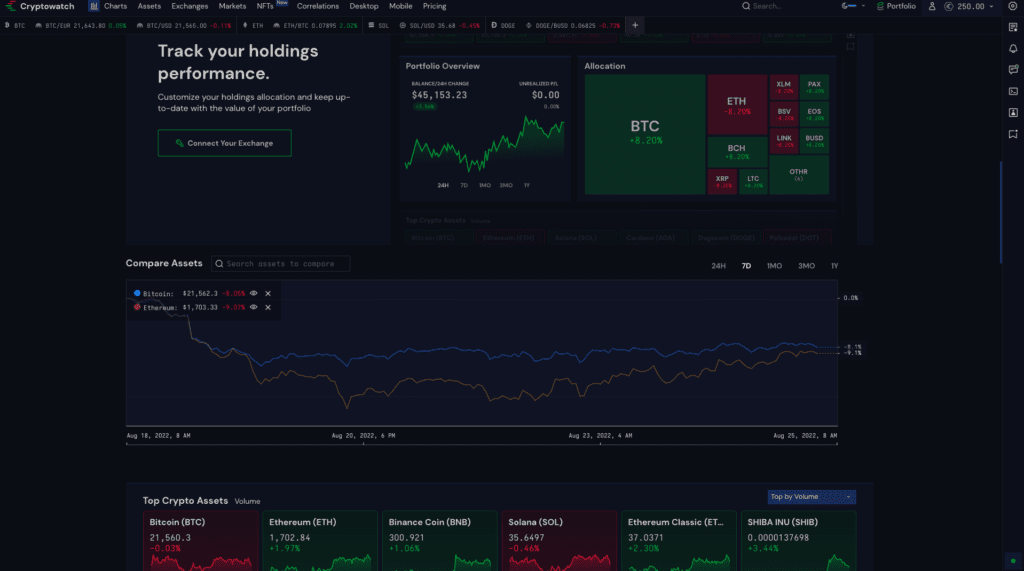Screen dimensions: 1024x571
Task: Open the Pricing page
Action: 434,6
